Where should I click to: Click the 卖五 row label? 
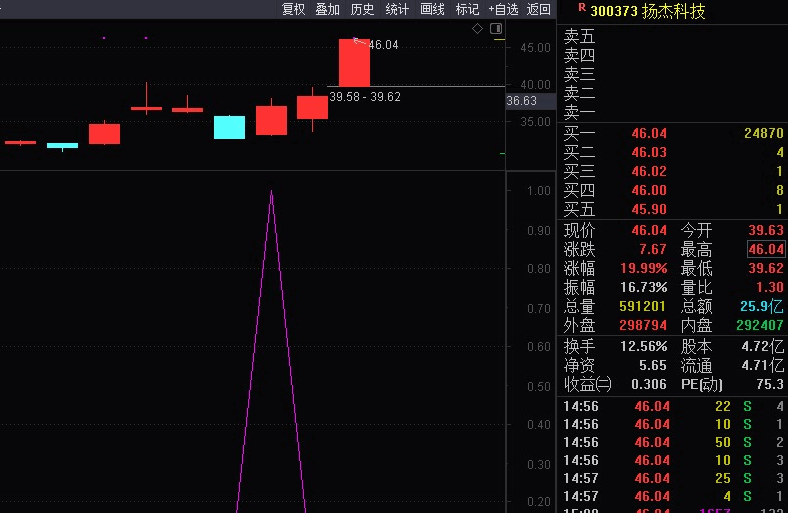coord(579,36)
